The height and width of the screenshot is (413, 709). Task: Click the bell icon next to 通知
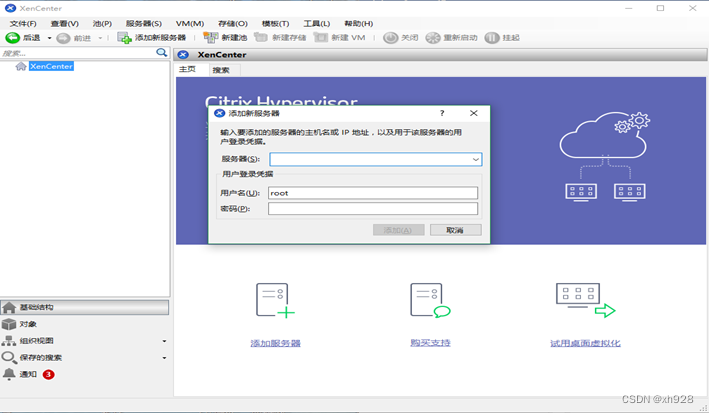coord(9,374)
